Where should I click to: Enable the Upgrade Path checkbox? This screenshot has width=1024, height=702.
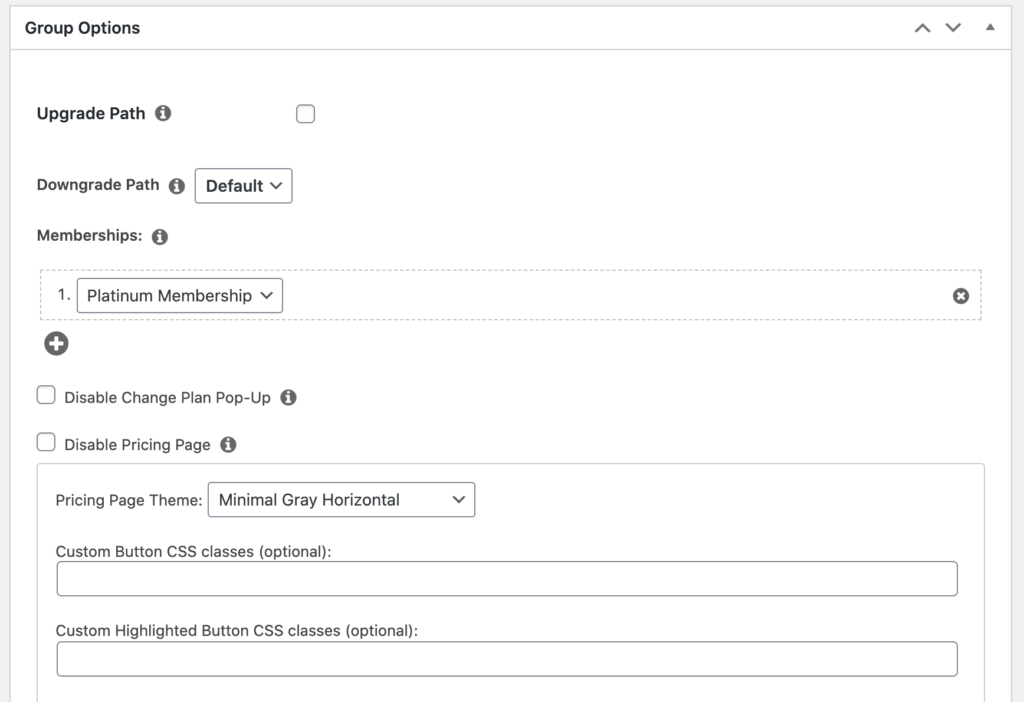coord(305,114)
